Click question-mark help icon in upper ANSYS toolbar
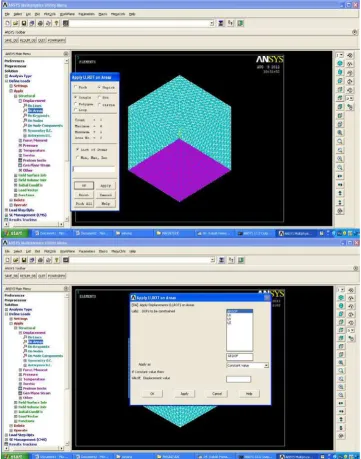The image size is (361, 459). [x=57, y=23]
